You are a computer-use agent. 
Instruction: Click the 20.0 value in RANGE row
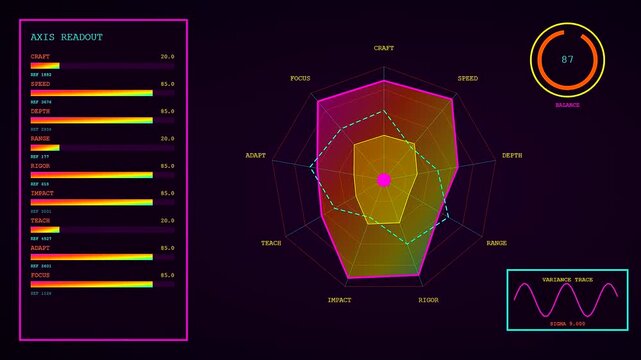tap(167, 139)
